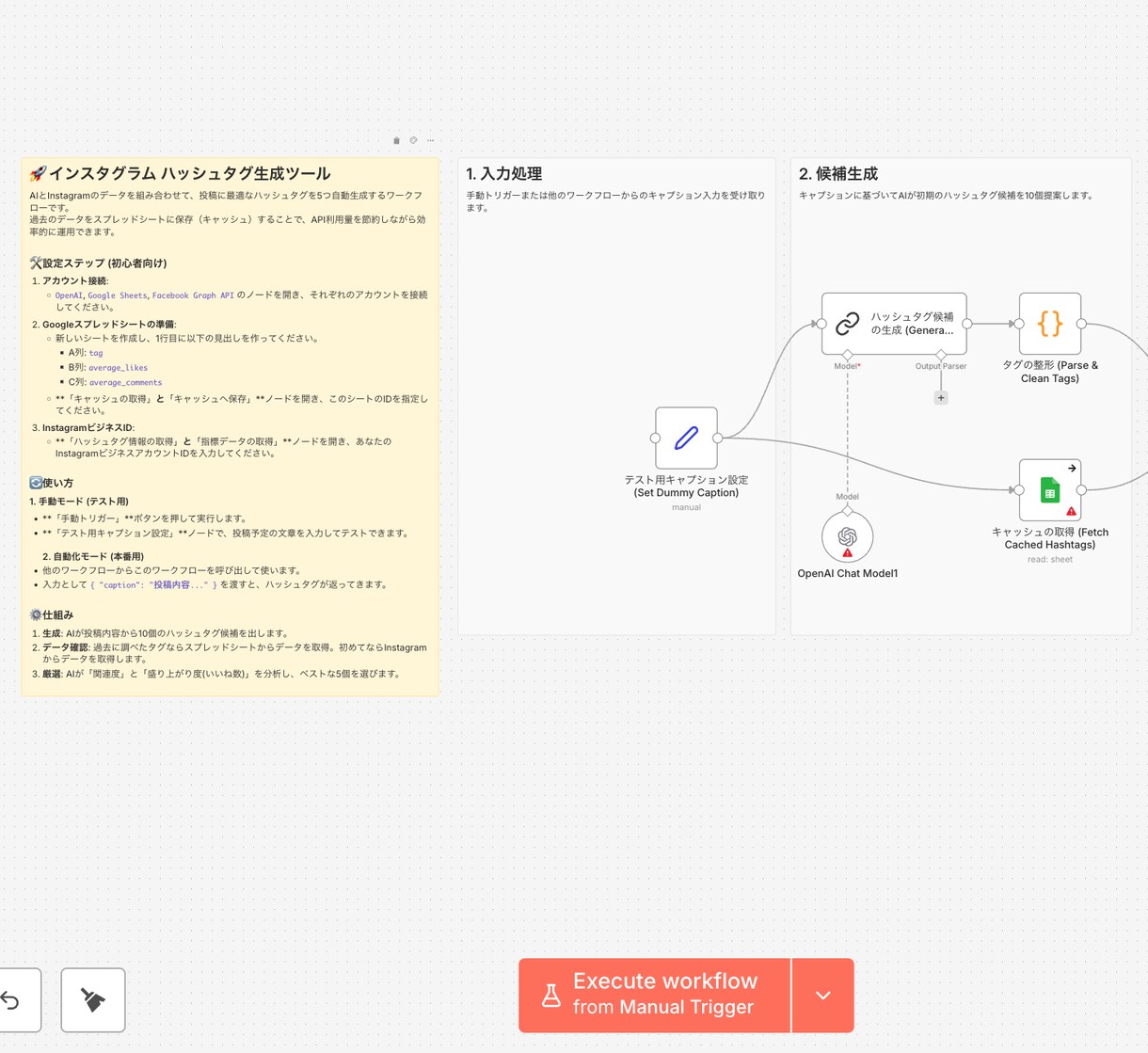The image size is (1148, 1053).
Task: Click the Model connector atop OpenAI node
Action: click(x=847, y=511)
